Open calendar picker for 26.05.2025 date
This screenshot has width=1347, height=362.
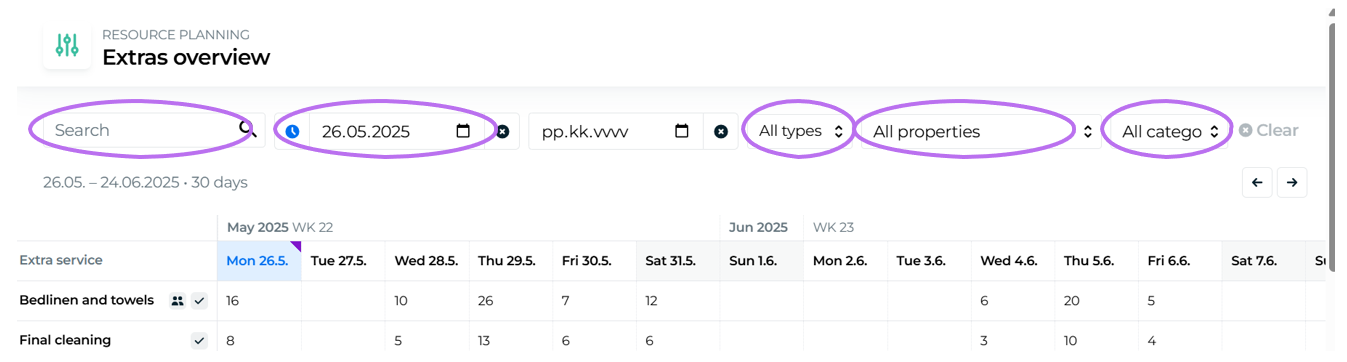(x=463, y=131)
